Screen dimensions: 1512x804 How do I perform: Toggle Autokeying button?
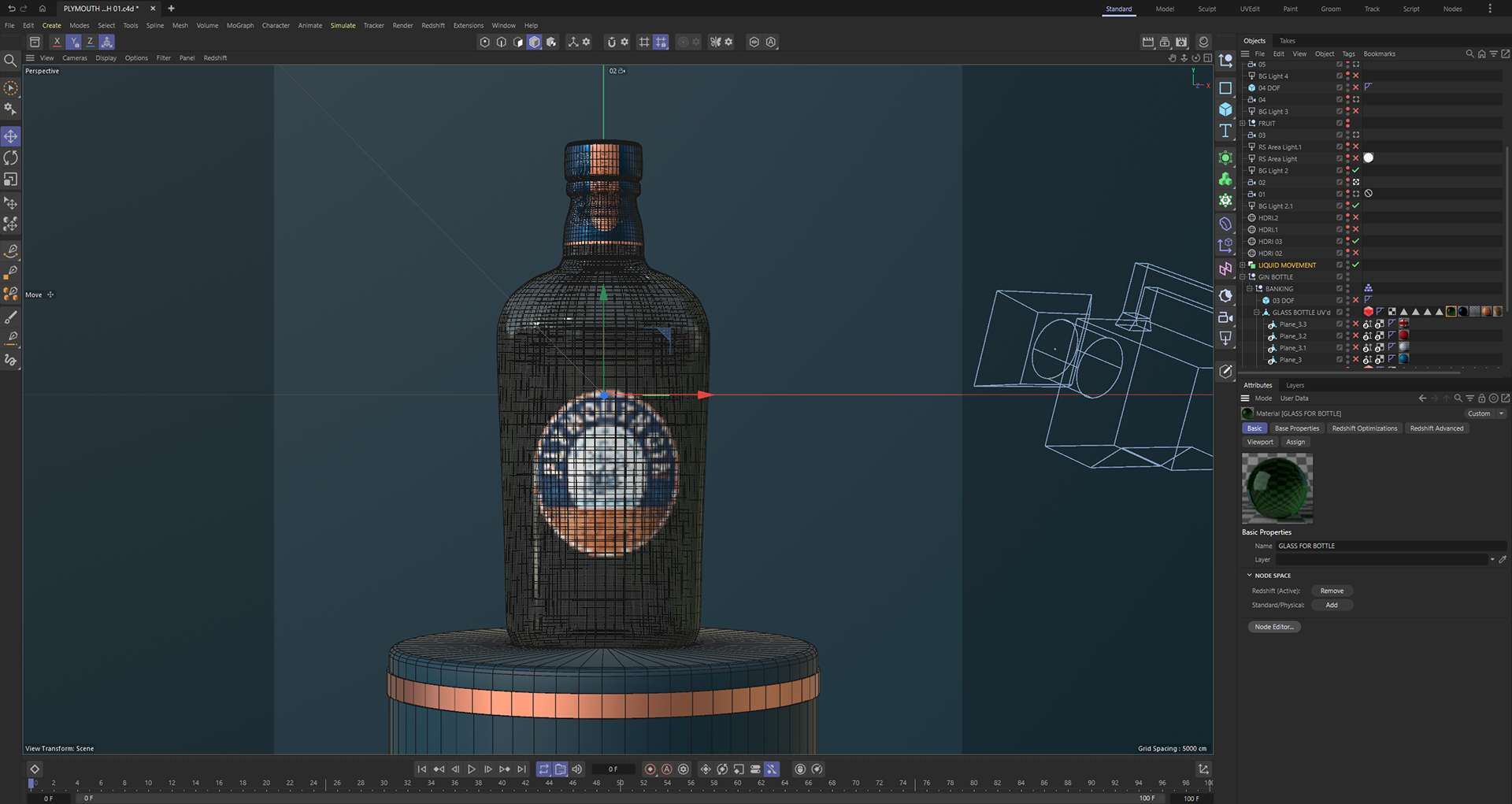click(x=667, y=769)
